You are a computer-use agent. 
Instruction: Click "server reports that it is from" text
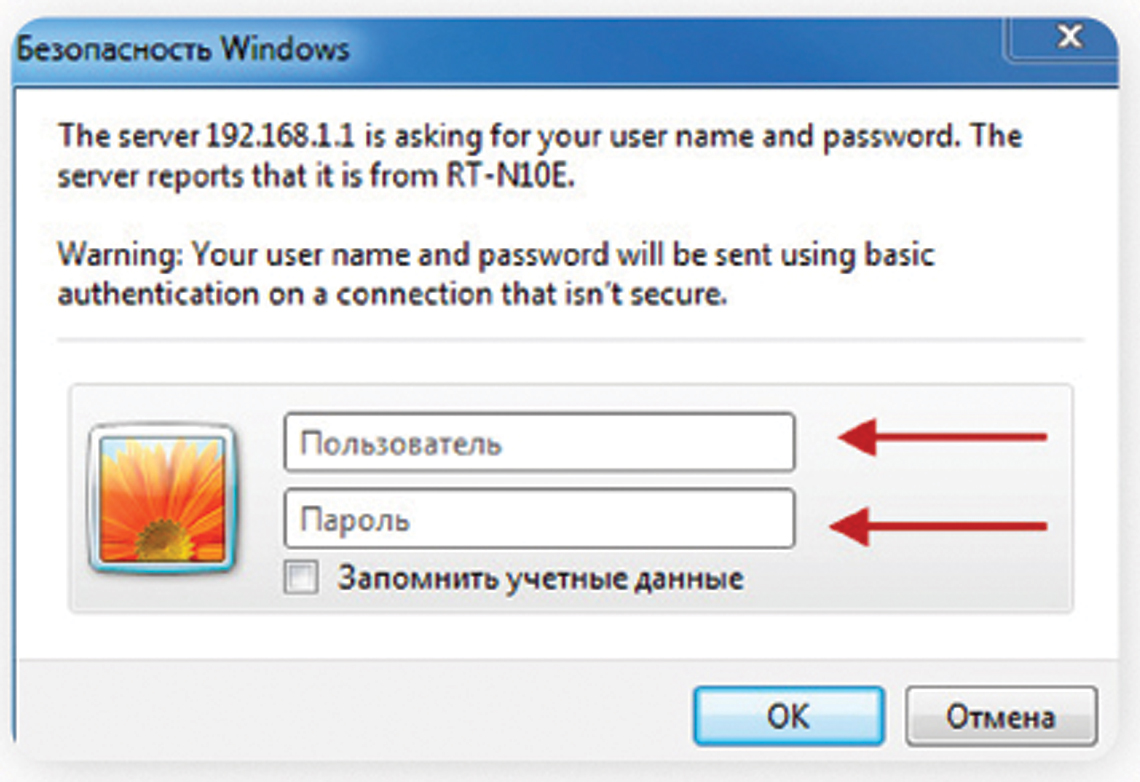click(248, 176)
